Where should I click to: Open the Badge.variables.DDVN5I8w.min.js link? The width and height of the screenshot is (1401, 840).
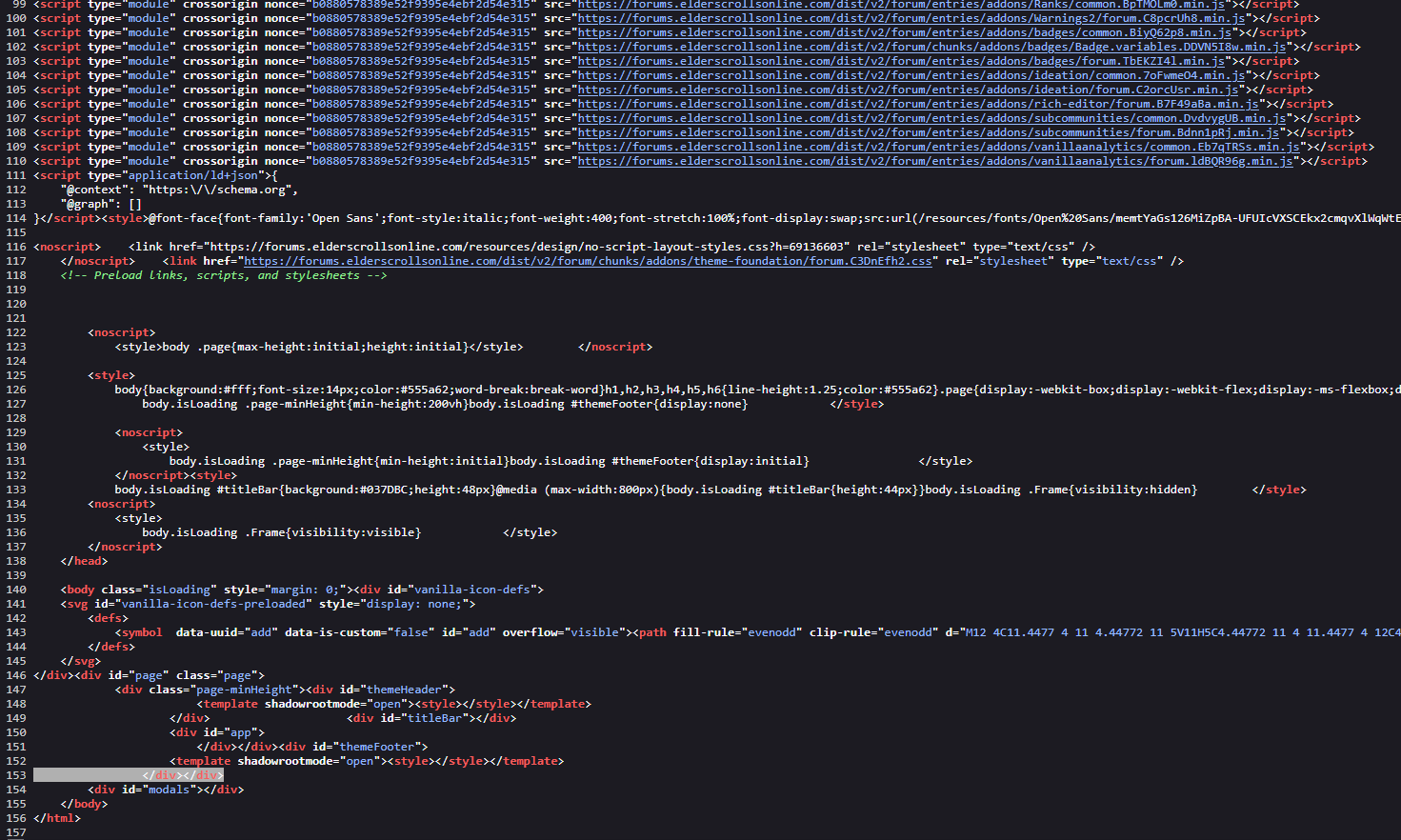[x=932, y=47]
